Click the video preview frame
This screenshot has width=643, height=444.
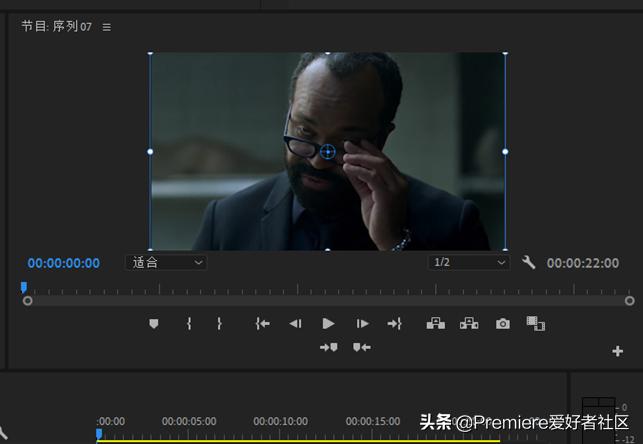coord(328,151)
